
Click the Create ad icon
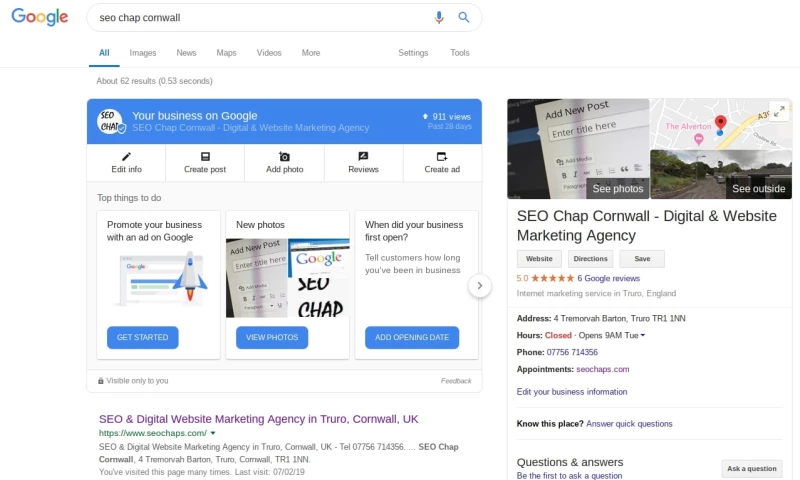pos(442,157)
